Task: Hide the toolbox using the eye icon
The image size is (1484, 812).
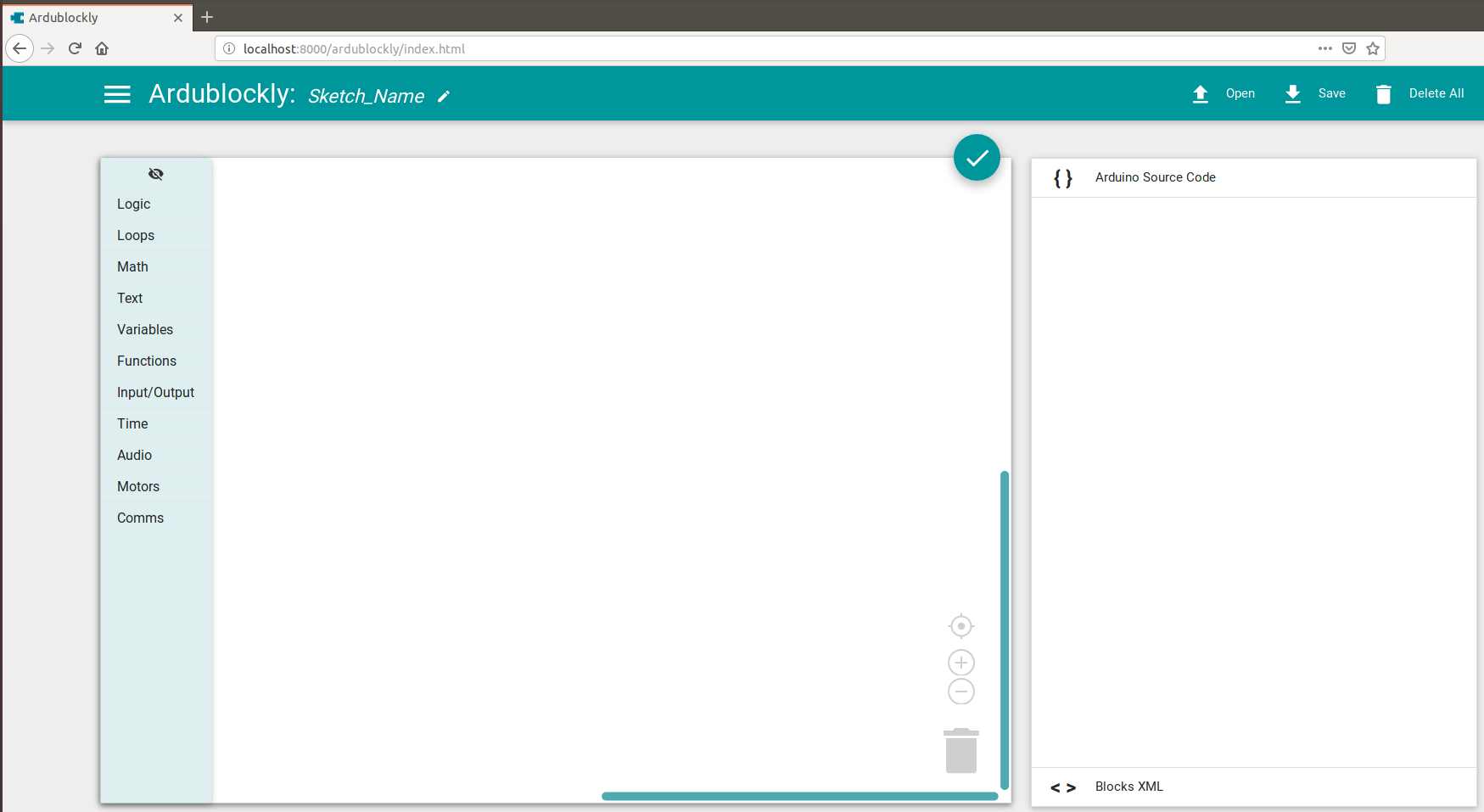Action: [156, 173]
